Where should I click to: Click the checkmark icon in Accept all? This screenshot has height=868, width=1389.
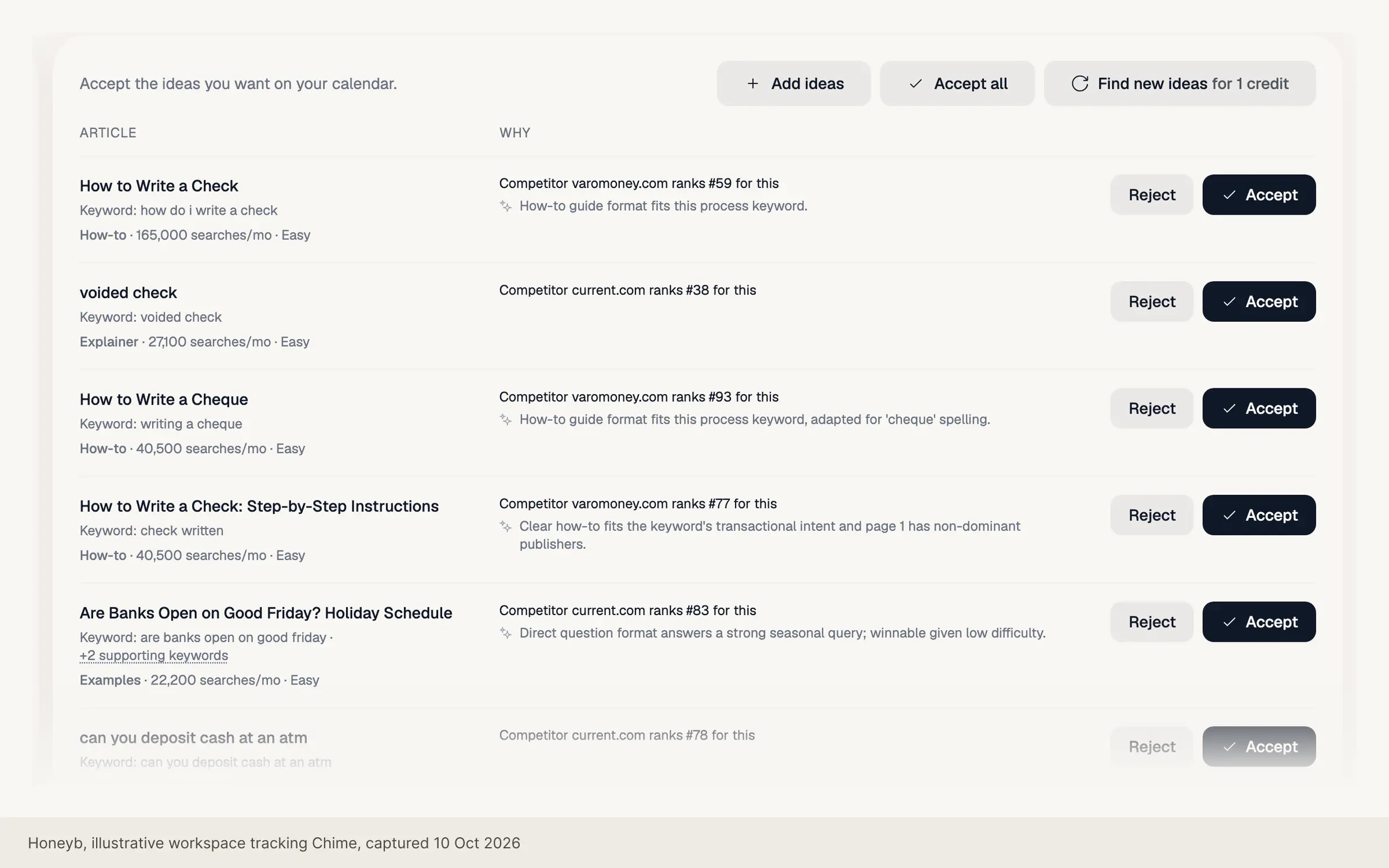[916, 83]
